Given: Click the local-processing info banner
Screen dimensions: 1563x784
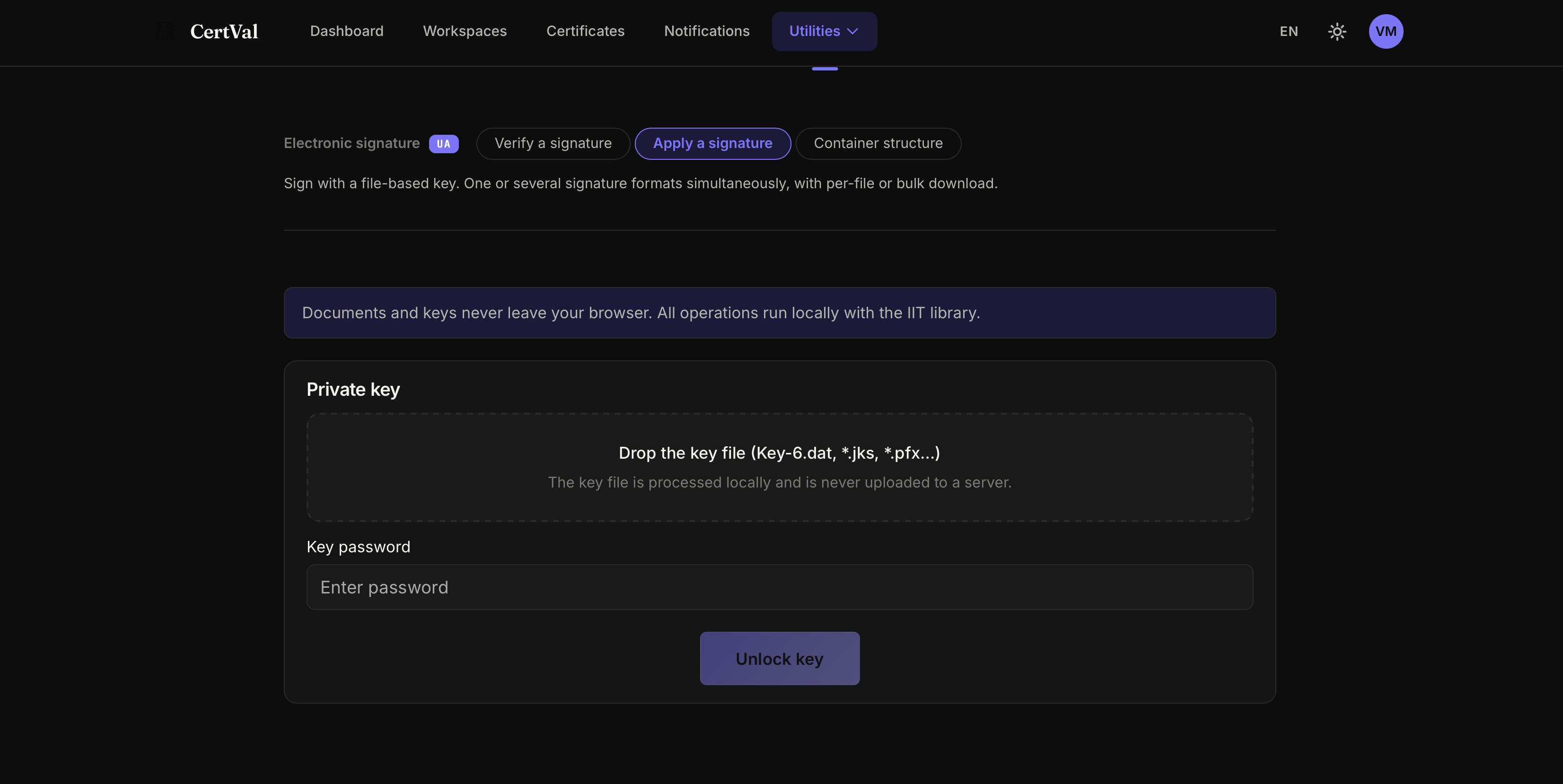Looking at the screenshot, I should pyautogui.click(x=779, y=313).
